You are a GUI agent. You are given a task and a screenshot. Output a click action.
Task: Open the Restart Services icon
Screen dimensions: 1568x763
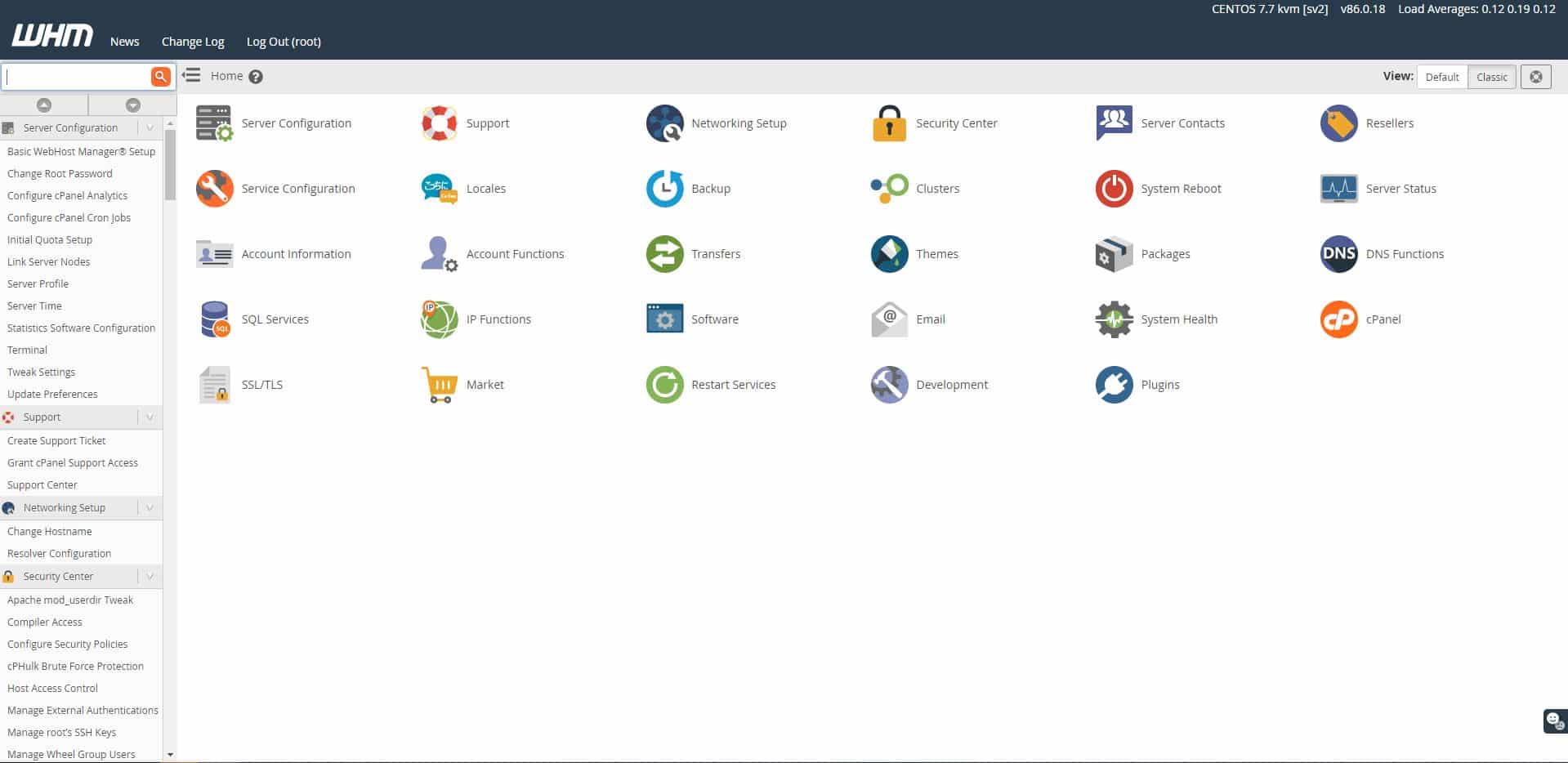(664, 385)
